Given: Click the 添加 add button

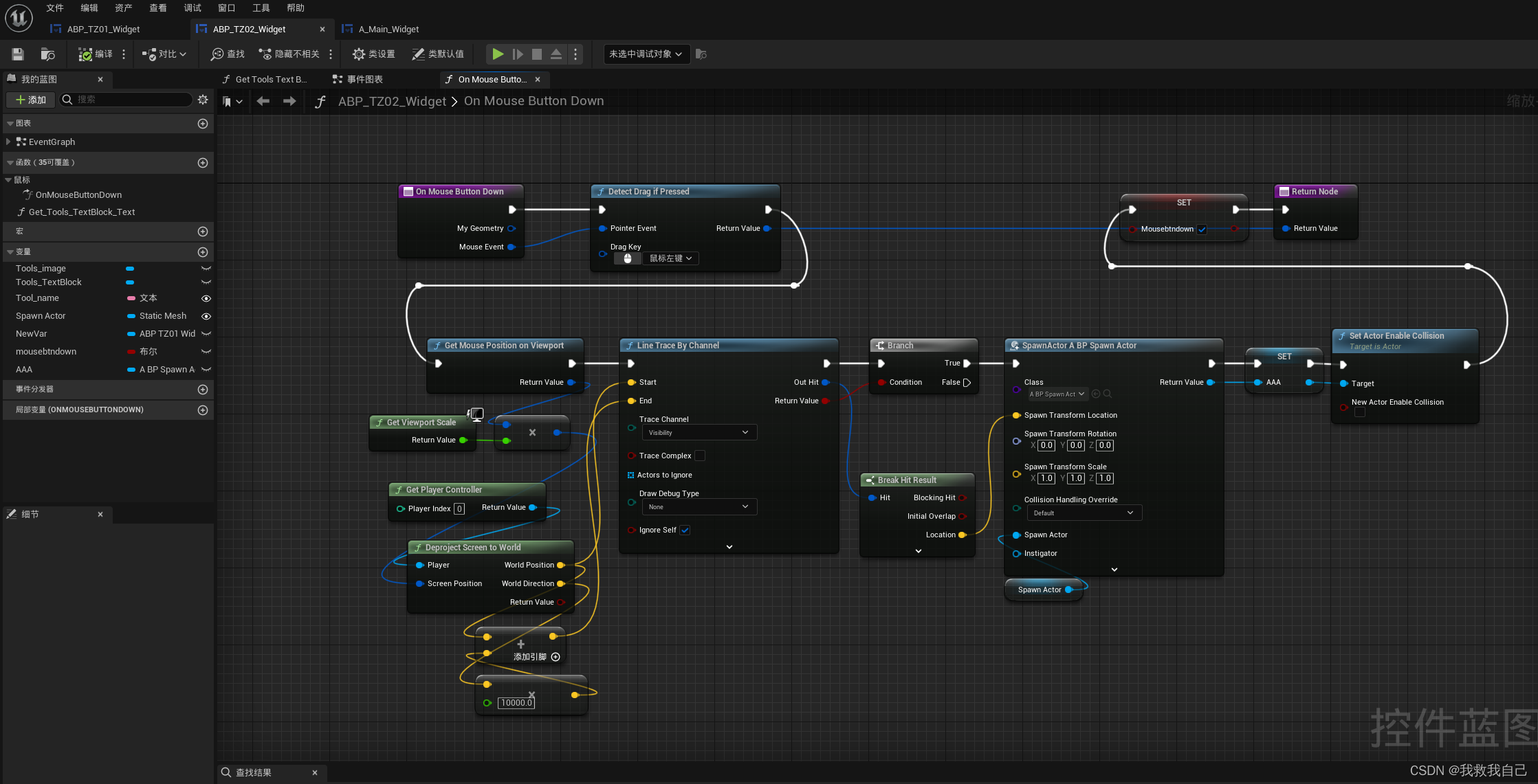Looking at the screenshot, I should pos(31,100).
